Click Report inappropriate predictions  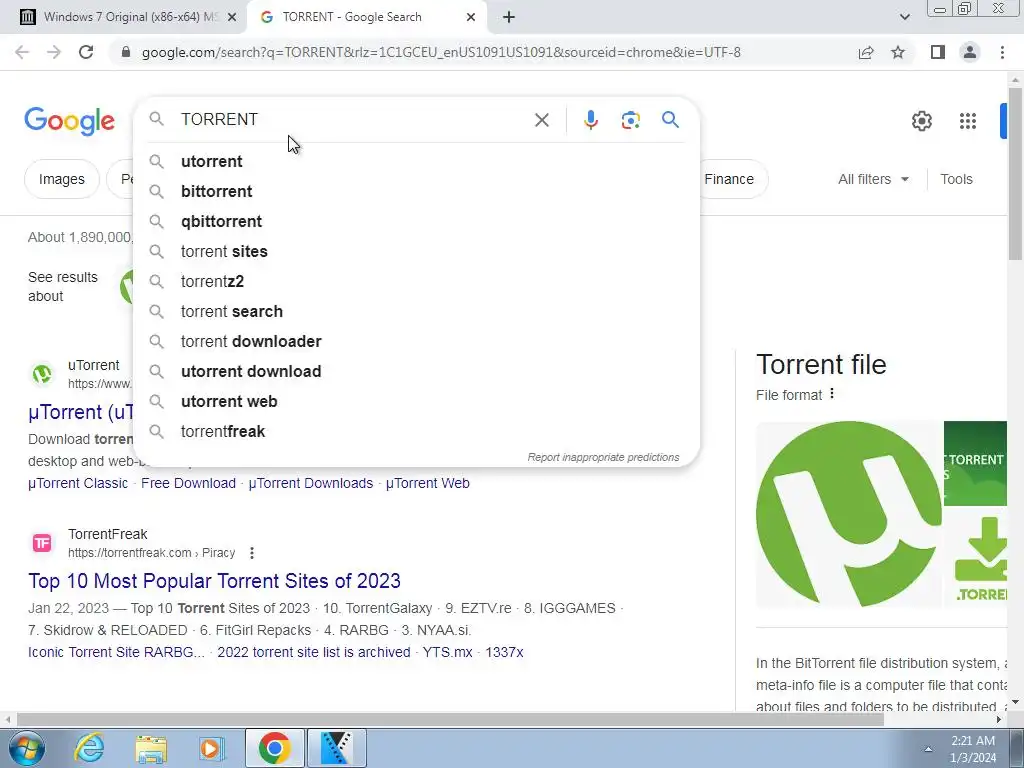point(603,457)
